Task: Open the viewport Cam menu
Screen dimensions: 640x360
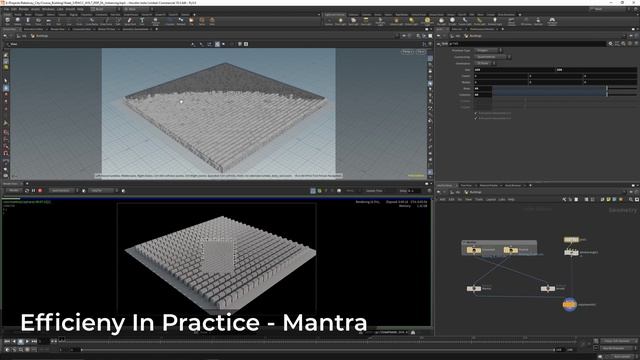Action: point(420,52)
